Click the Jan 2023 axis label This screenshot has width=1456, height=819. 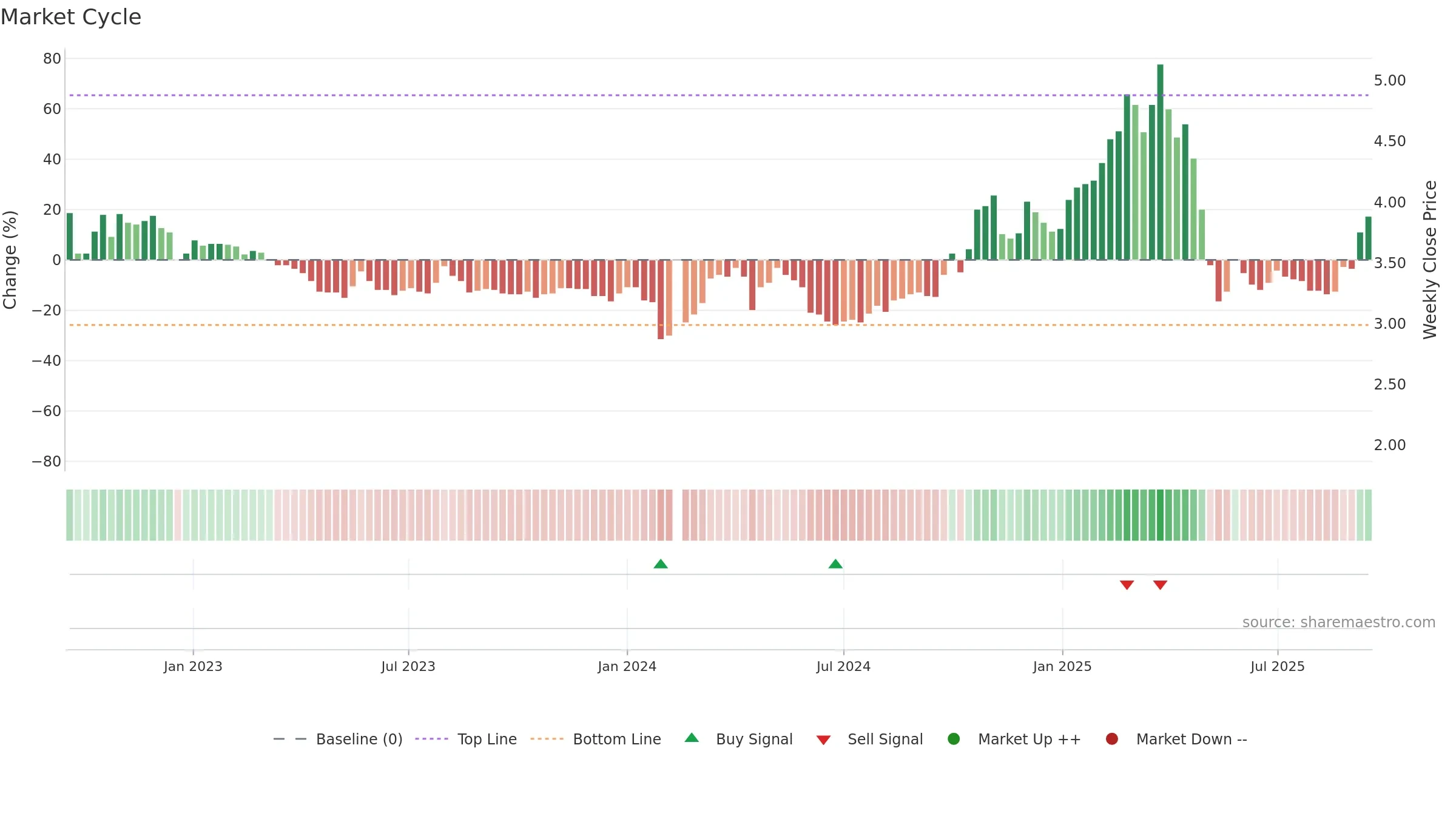(193, 667)
